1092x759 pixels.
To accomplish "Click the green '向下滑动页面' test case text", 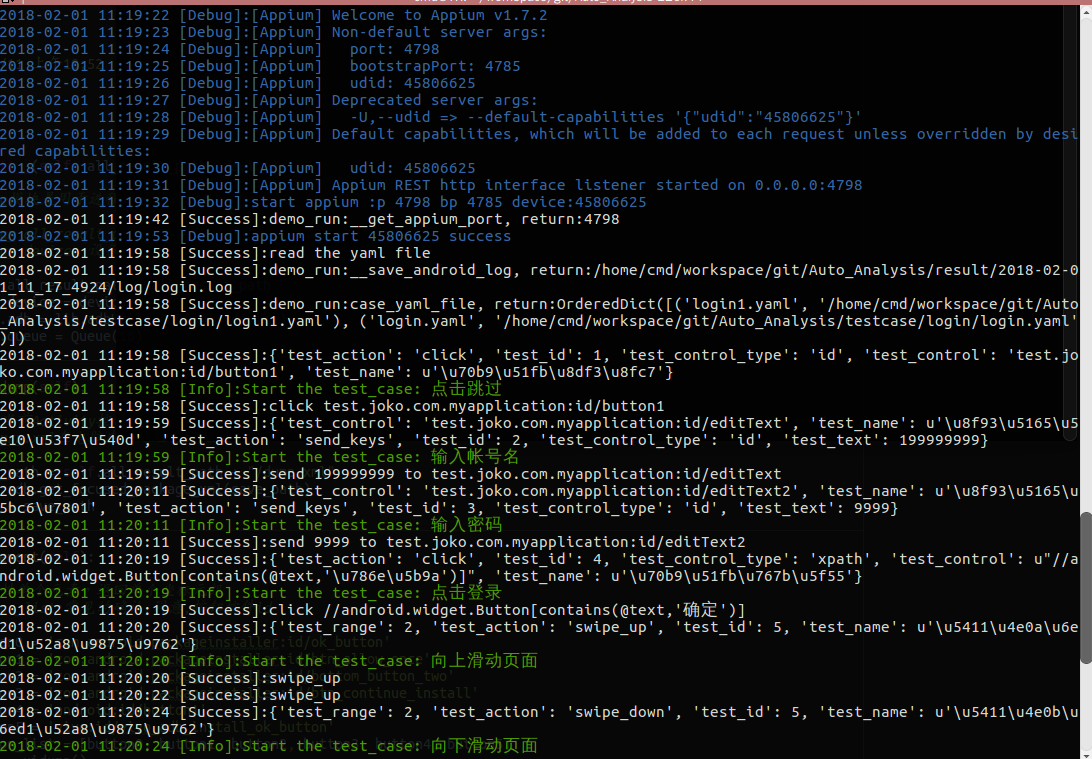I will pos(484,746).
